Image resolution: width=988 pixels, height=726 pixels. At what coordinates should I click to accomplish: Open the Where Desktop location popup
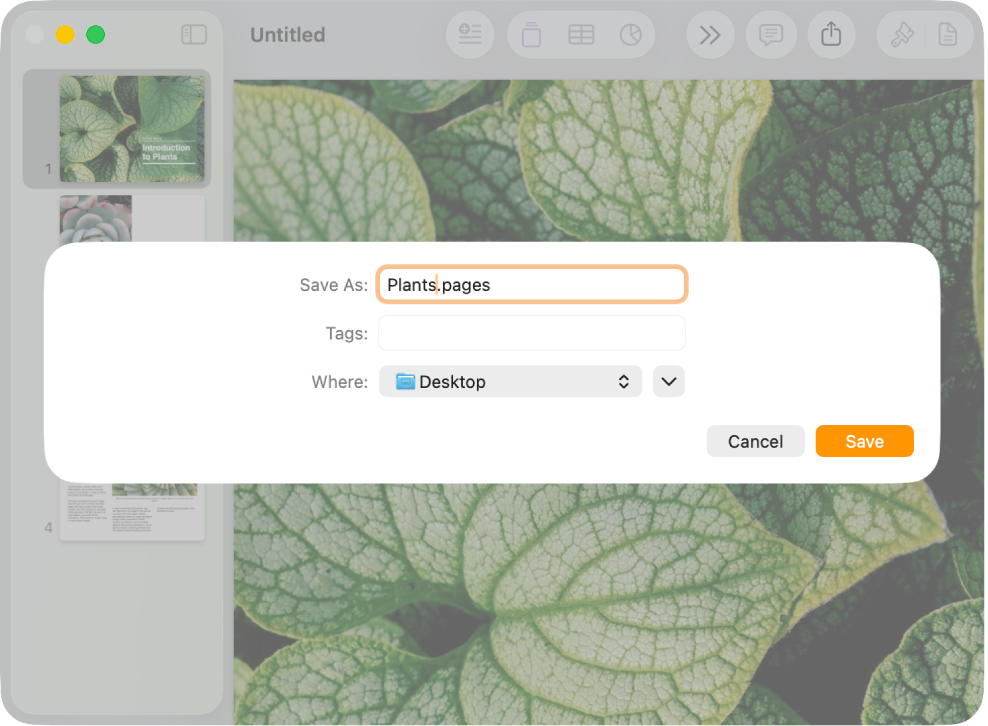(510, 381)
